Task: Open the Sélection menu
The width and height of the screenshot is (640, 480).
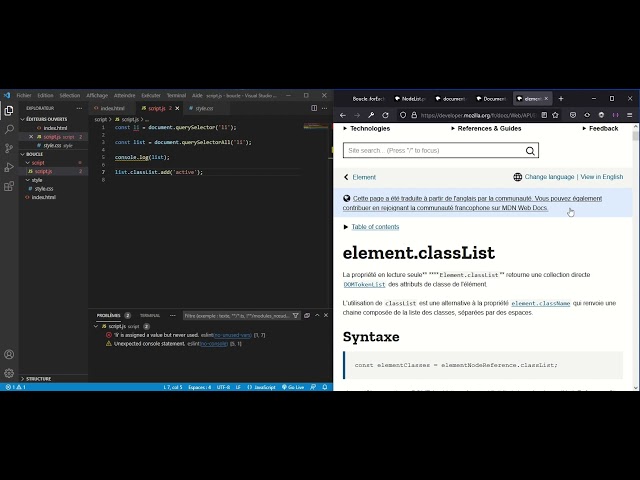Action: (70, 96)
